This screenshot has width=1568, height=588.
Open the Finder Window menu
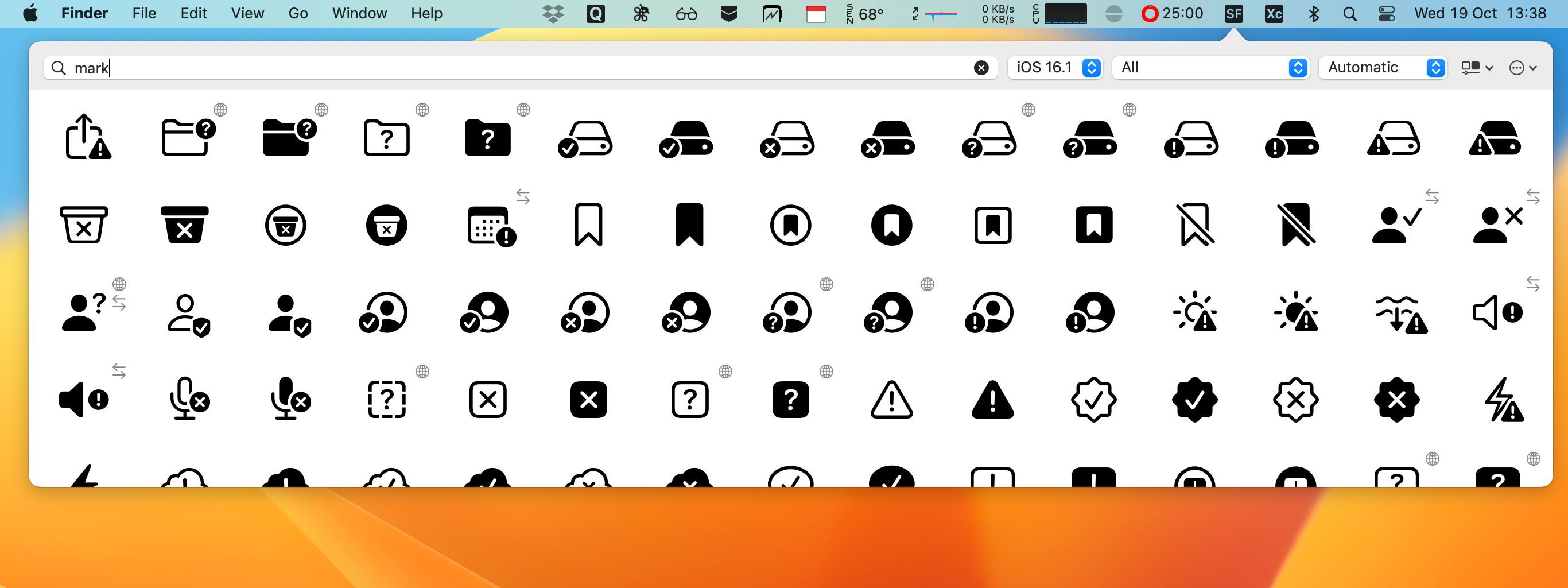point(359,13)
